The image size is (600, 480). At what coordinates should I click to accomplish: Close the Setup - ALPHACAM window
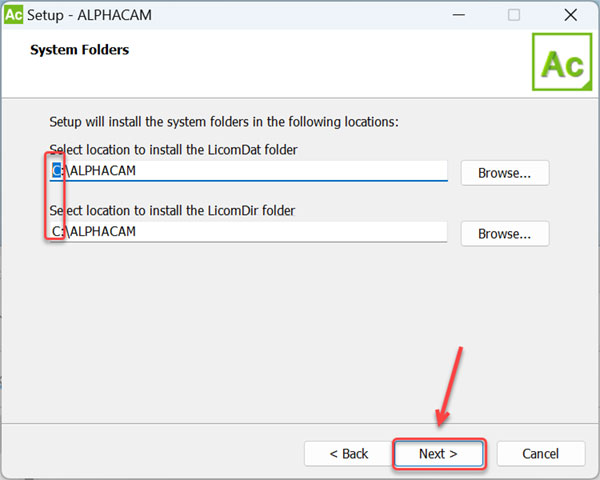coord(571,15)
